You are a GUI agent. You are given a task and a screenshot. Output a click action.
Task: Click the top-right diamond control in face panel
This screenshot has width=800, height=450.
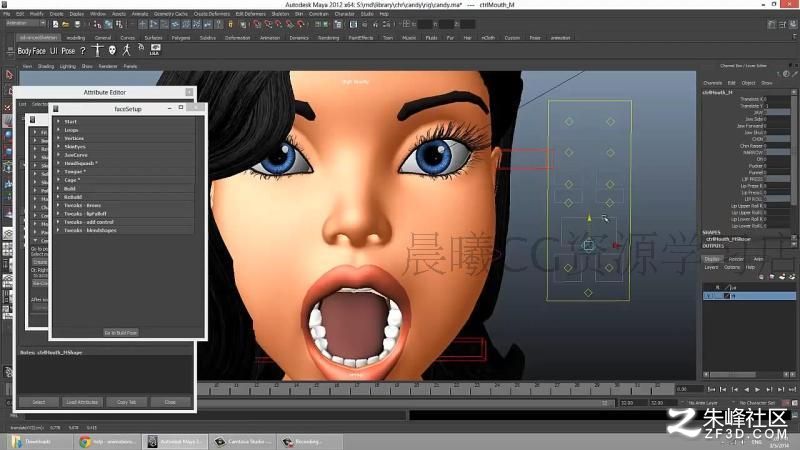tap(610, 121)
